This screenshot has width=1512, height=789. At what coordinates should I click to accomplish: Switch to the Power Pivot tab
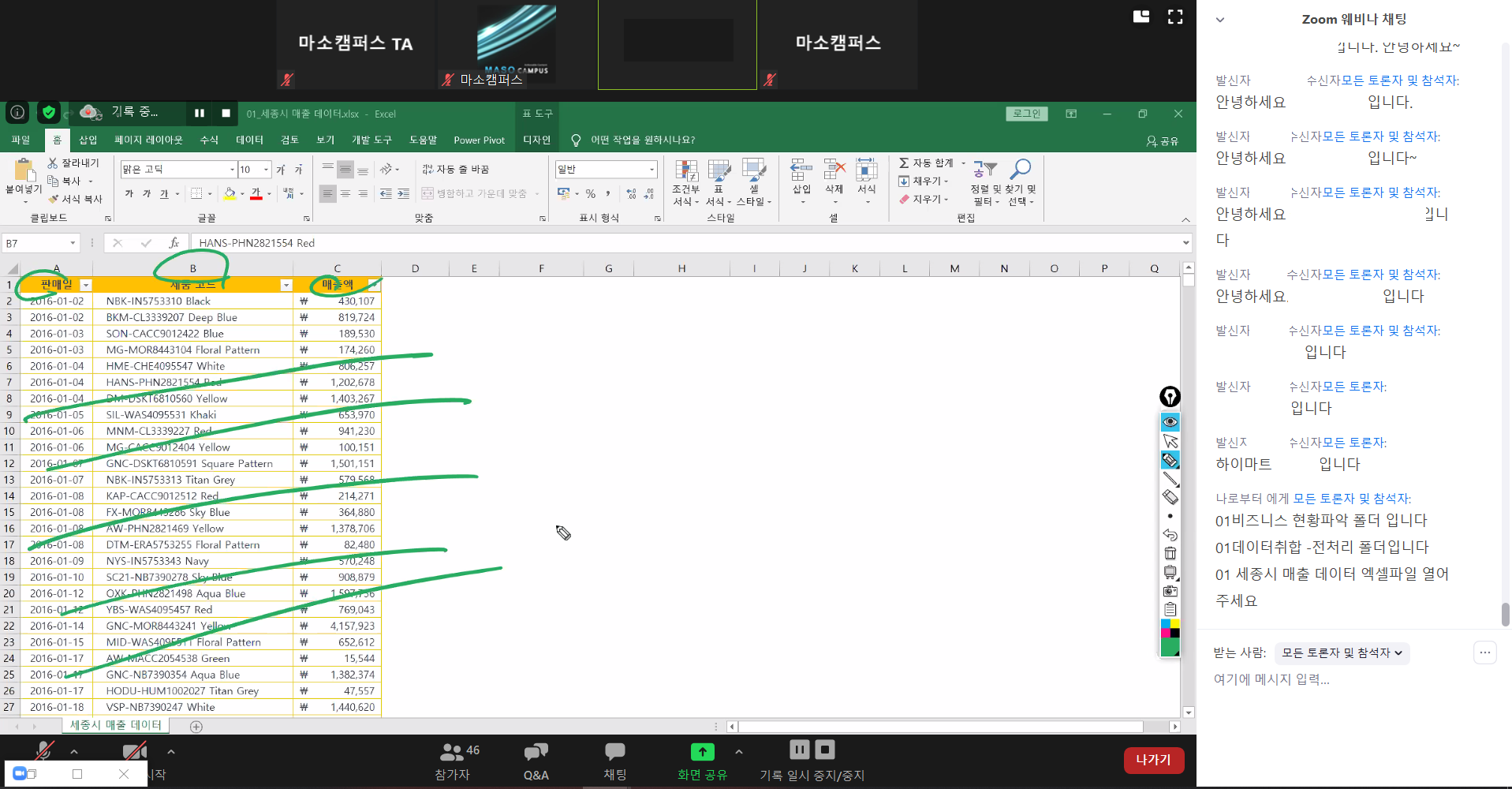(x=479, y=140)
